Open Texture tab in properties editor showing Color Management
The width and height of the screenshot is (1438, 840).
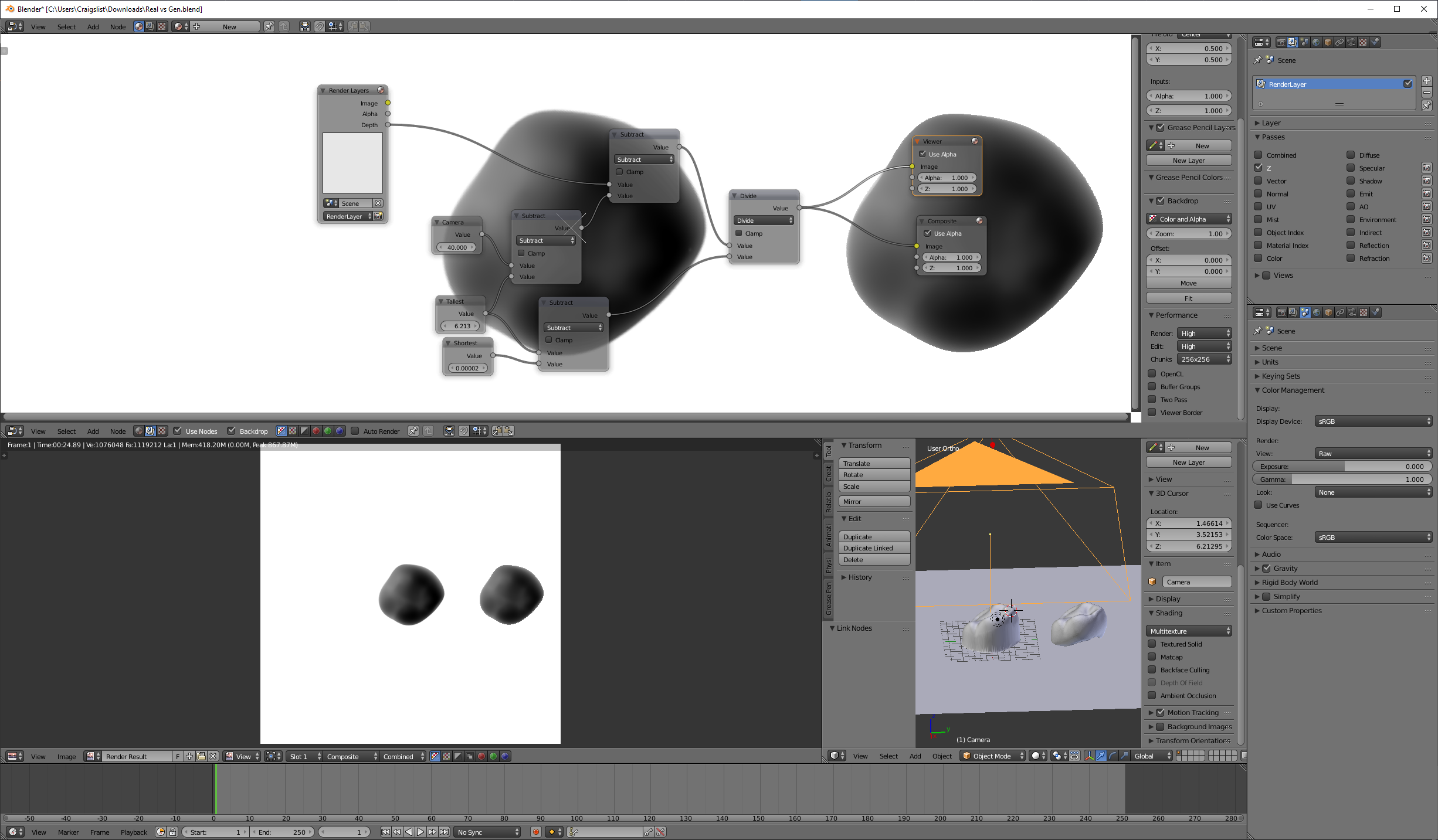point(1364,312)
